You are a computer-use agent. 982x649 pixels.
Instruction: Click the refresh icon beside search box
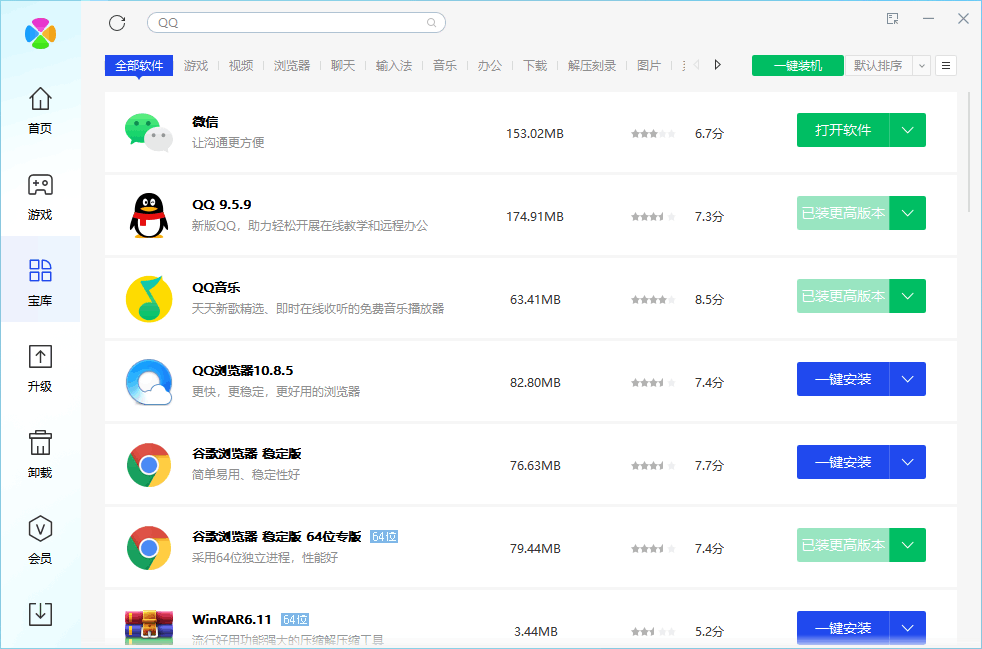[117, 23]
